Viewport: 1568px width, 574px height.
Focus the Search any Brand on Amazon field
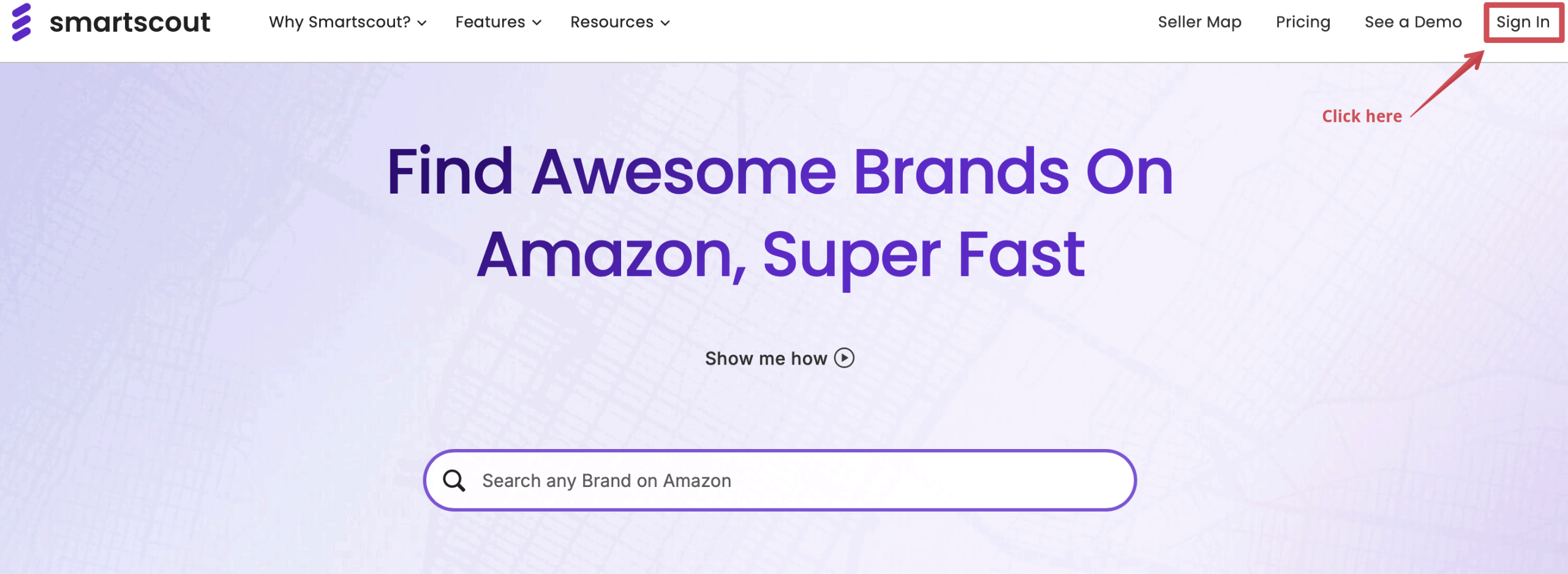pos(780,480)
